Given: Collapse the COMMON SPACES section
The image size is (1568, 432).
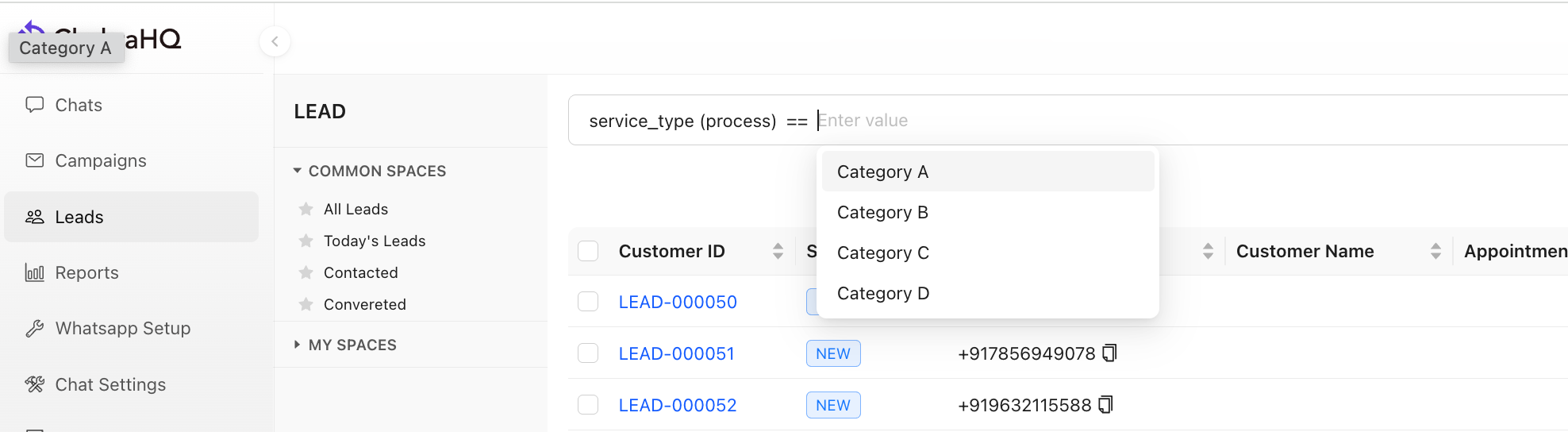Looking at the screenshot, I should [x=297, y=171].
